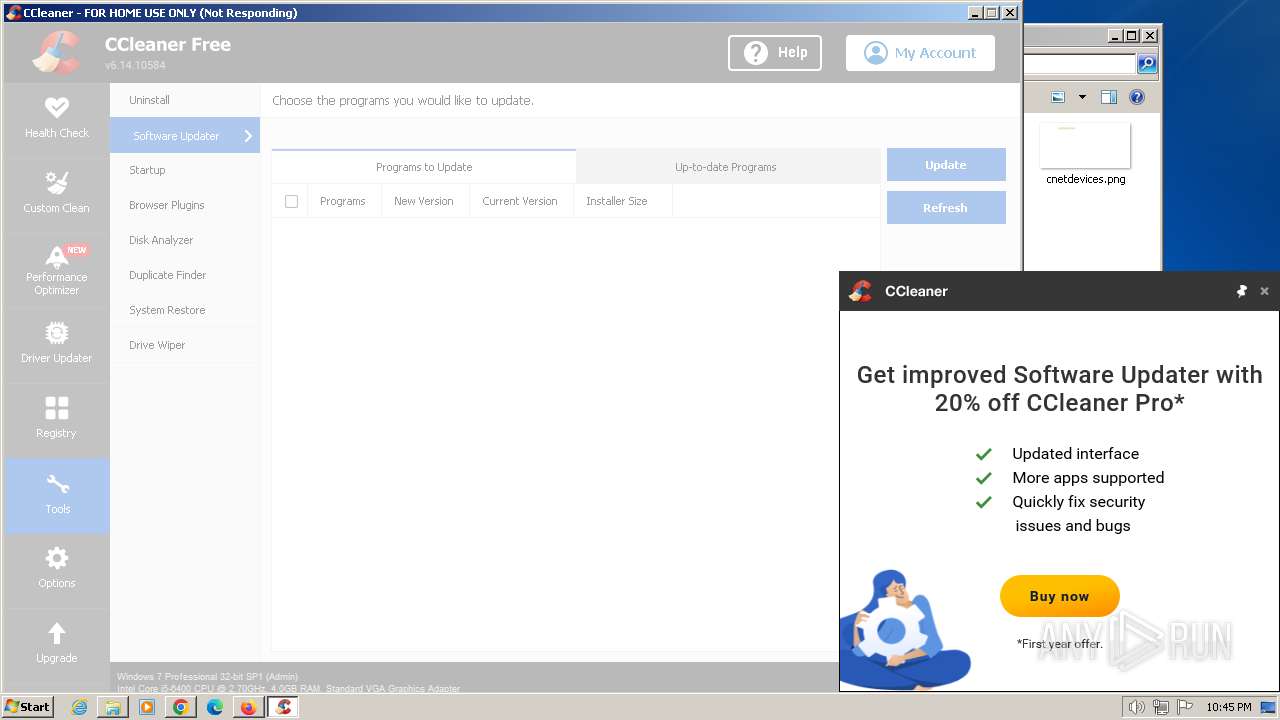Image resolution: width=1280 pixels, height=720 pixels.
Task: Switch to Up-to-date Programs tab
Action: pos(726,167)
